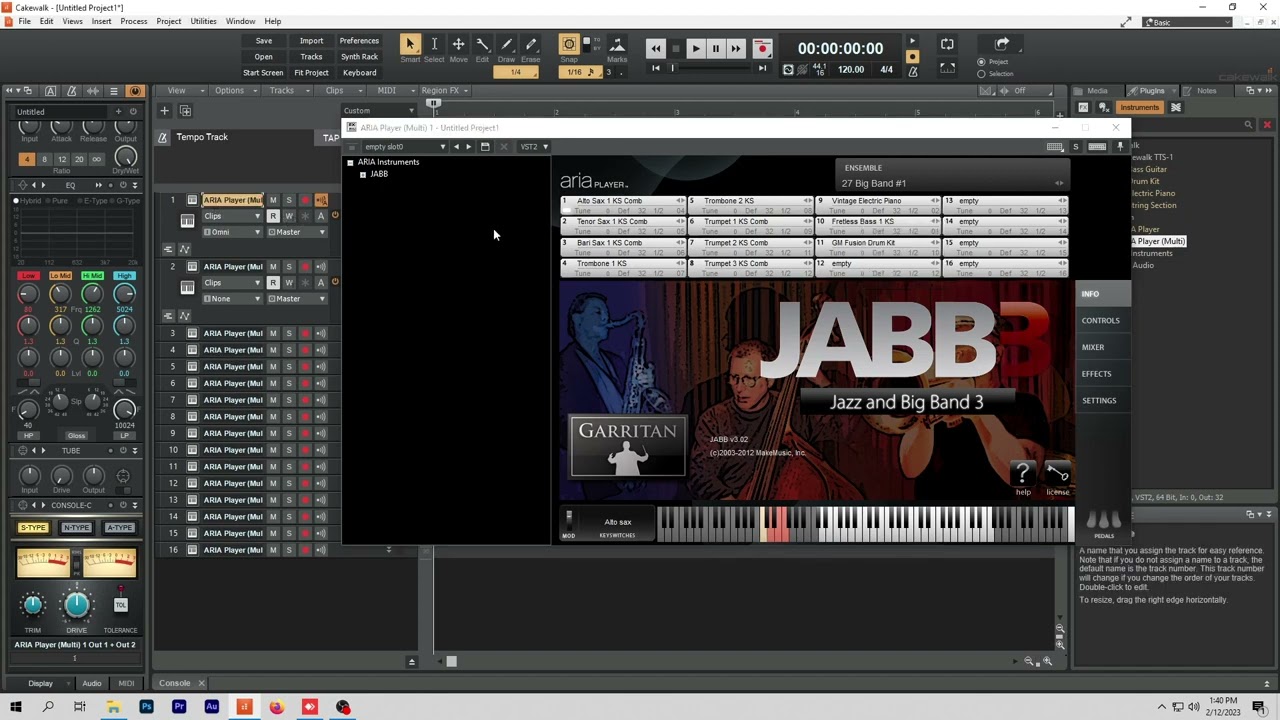Open track 1 Master output dropdown
The width and height of the screenshot is (1280, 720).
(297, 232)
